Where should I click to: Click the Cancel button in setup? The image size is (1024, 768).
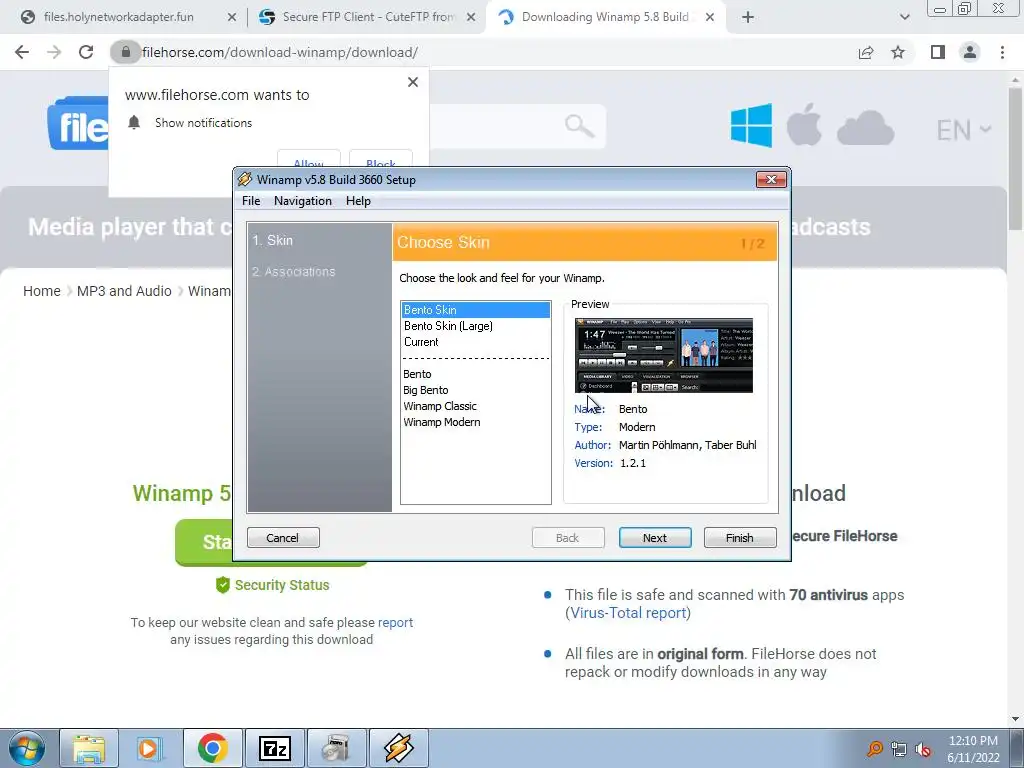coord(283,537)
